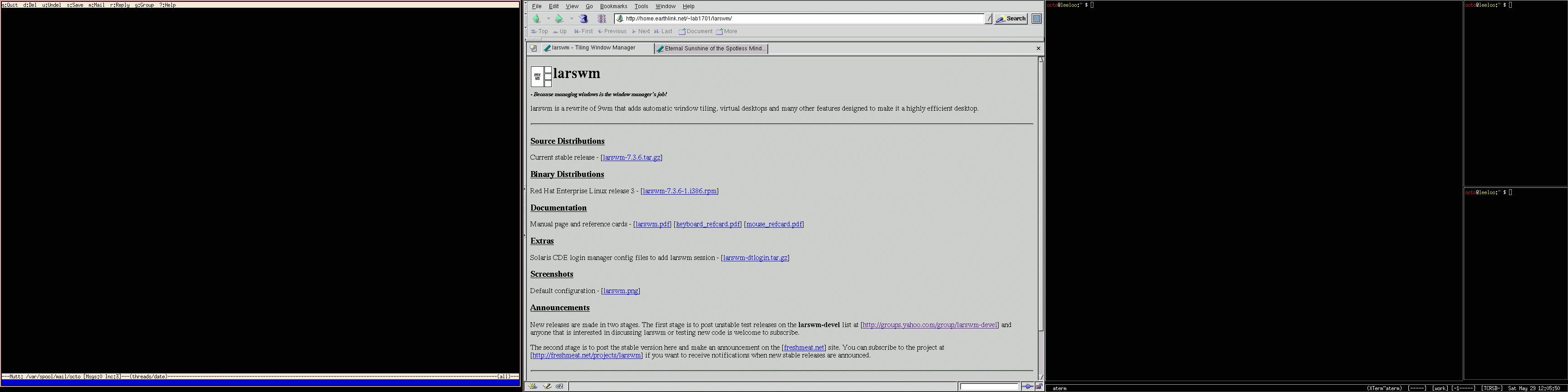Click the Up site-navigation button
This screenshot has height=392, width=1568.
559,32
